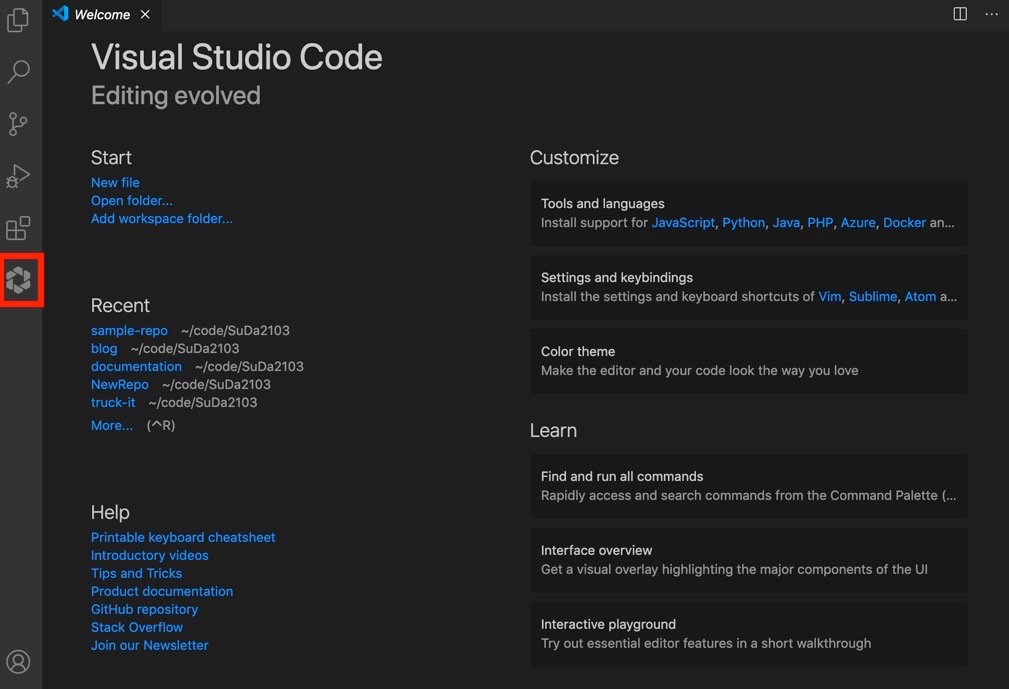Open the Source Control view
Viewport: 1009px width, 689px height.
(18, 124)
